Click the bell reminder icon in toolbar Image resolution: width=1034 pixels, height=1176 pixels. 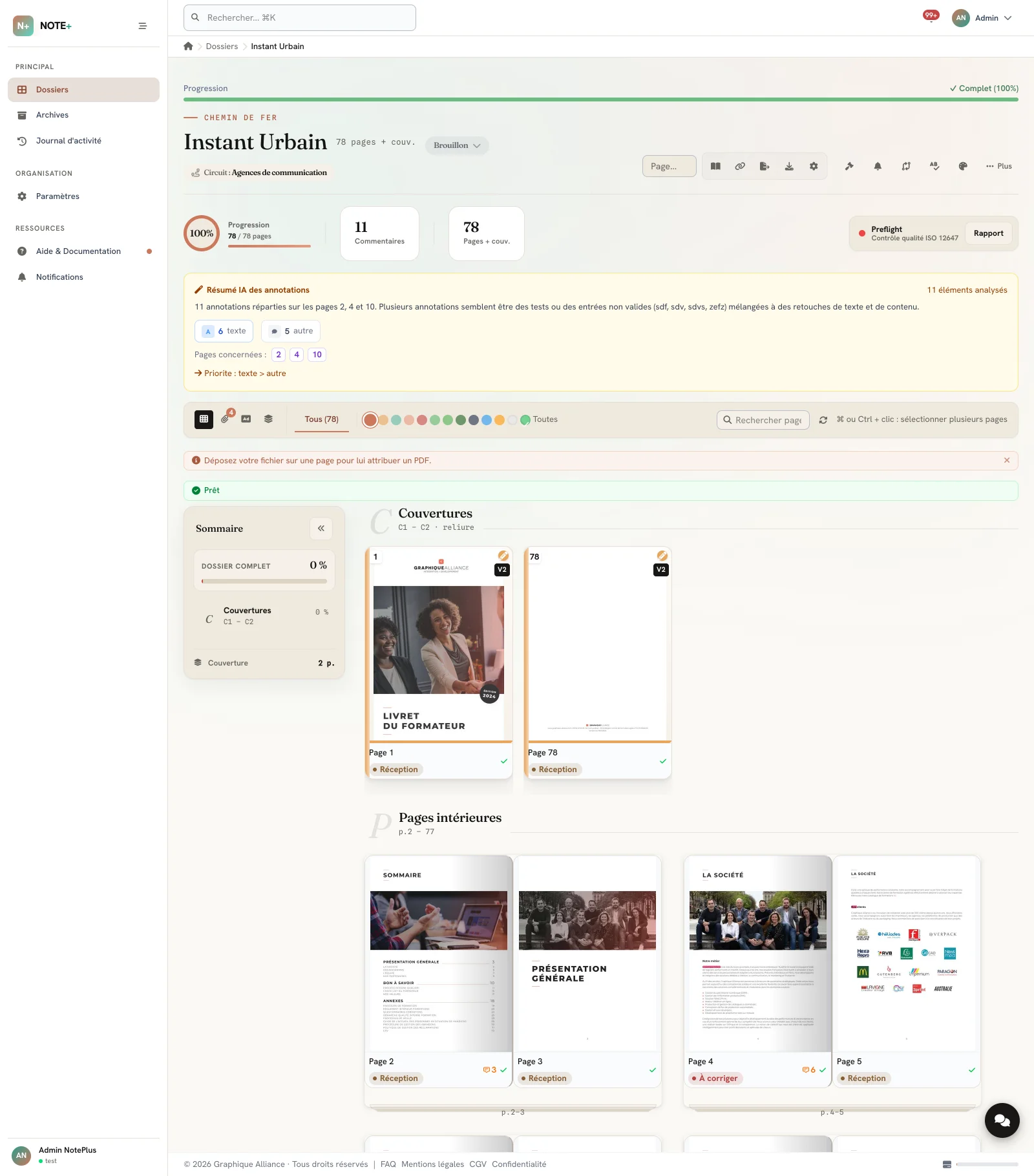pos(878,166)
